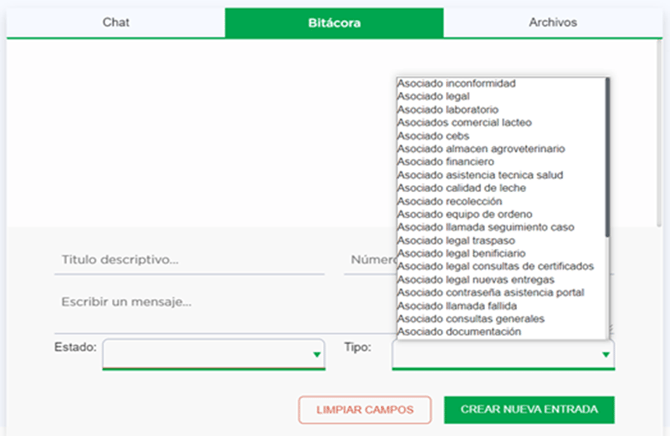Switch to the Chat tab
Screen dimensions: 670x436
(x=116, y=22)
